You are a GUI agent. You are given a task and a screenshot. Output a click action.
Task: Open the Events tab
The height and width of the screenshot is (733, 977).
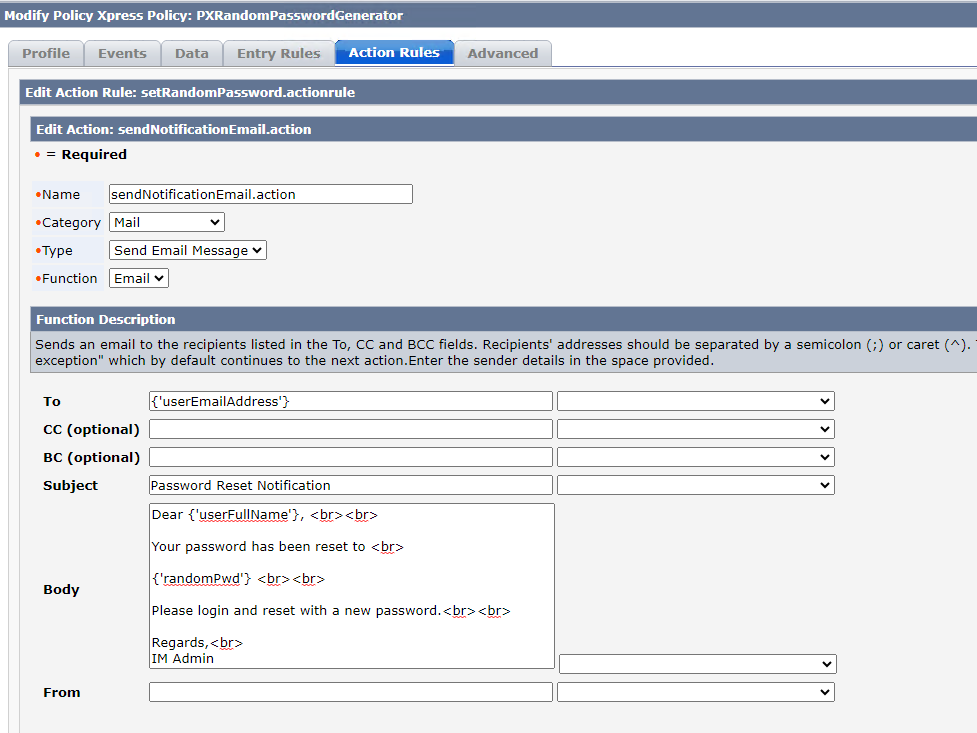tap(122, 54)
